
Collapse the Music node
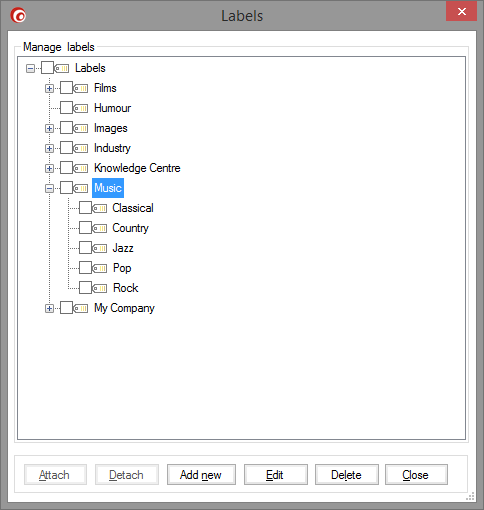click(49, 189)
